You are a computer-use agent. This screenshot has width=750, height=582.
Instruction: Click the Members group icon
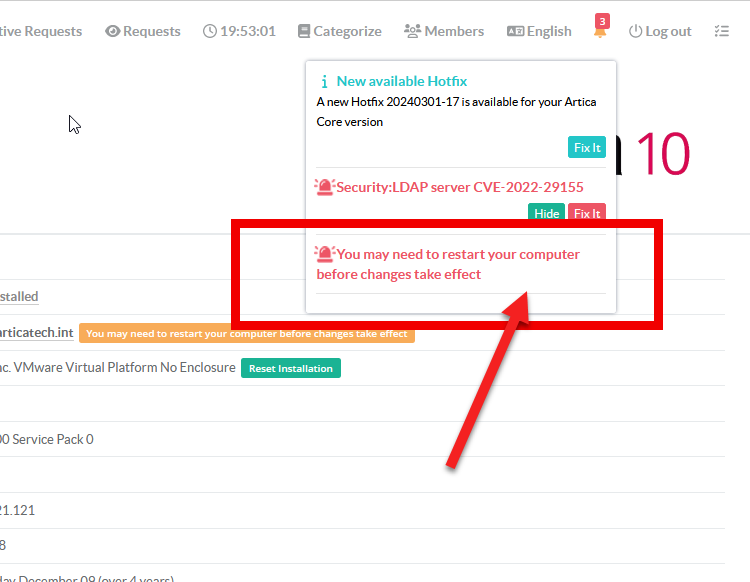point(412,31)
